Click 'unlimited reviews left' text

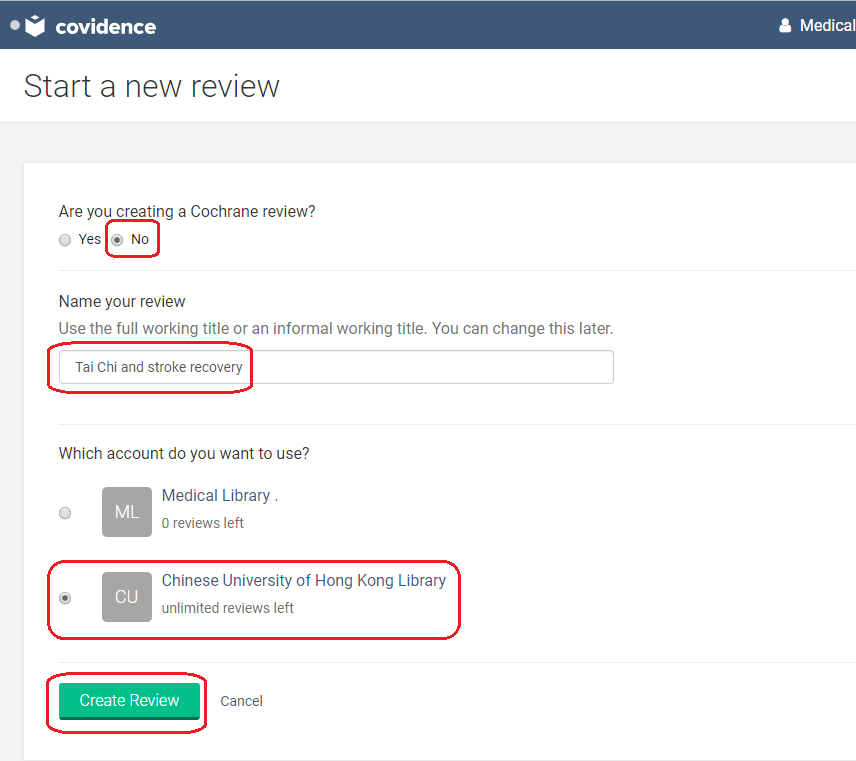coord(228,608)
